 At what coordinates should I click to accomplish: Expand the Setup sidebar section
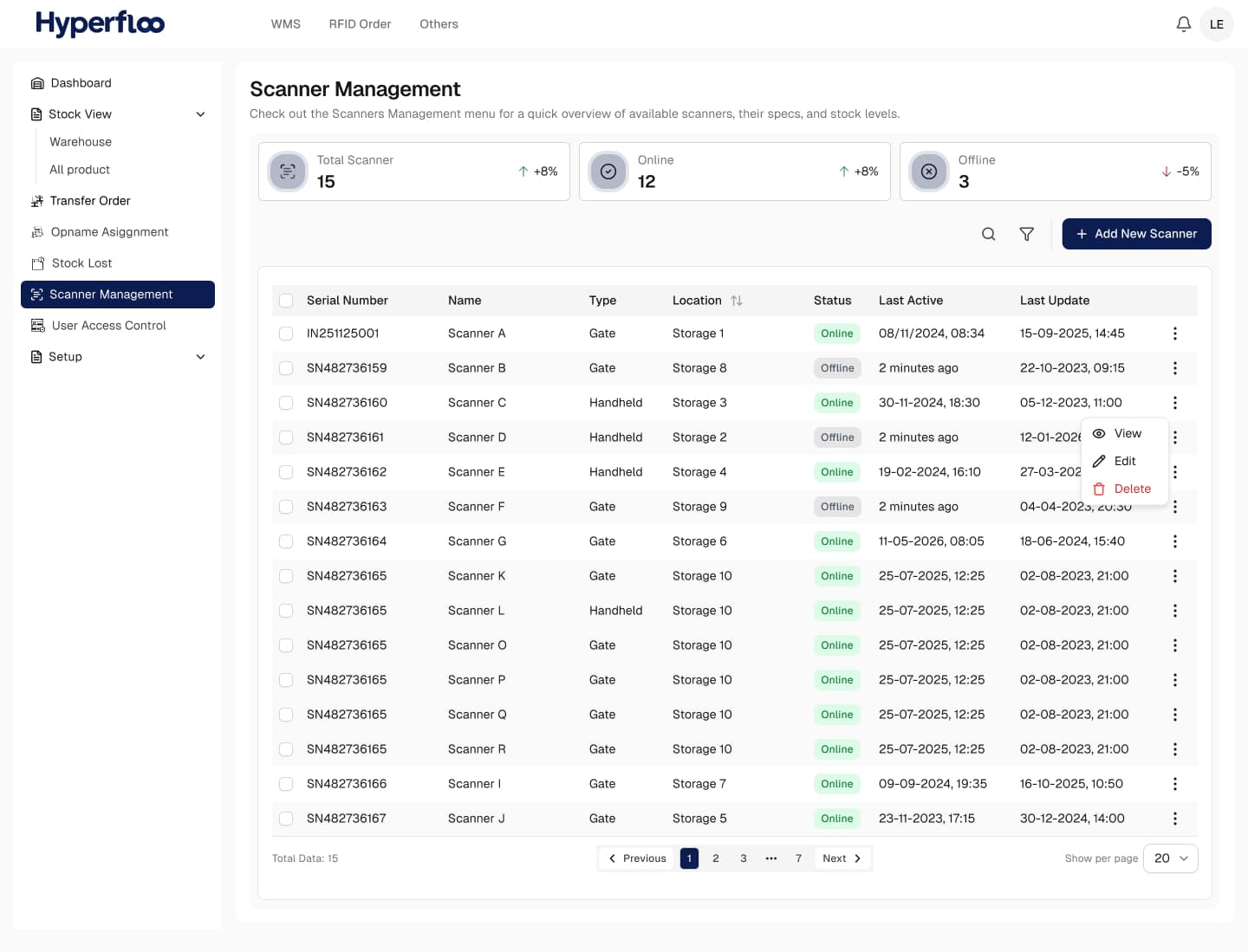(x=200, y=356)
